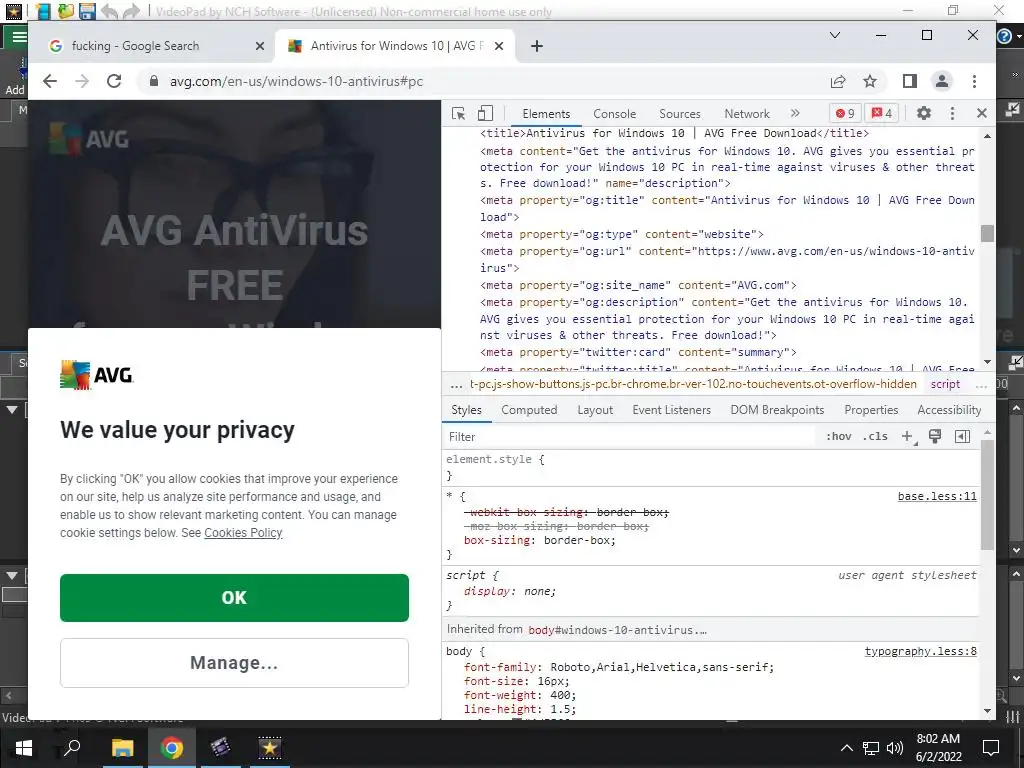Click the twitter:card meta tag line
Viewport: 1024px width, 768px height.
coord(638,353)
